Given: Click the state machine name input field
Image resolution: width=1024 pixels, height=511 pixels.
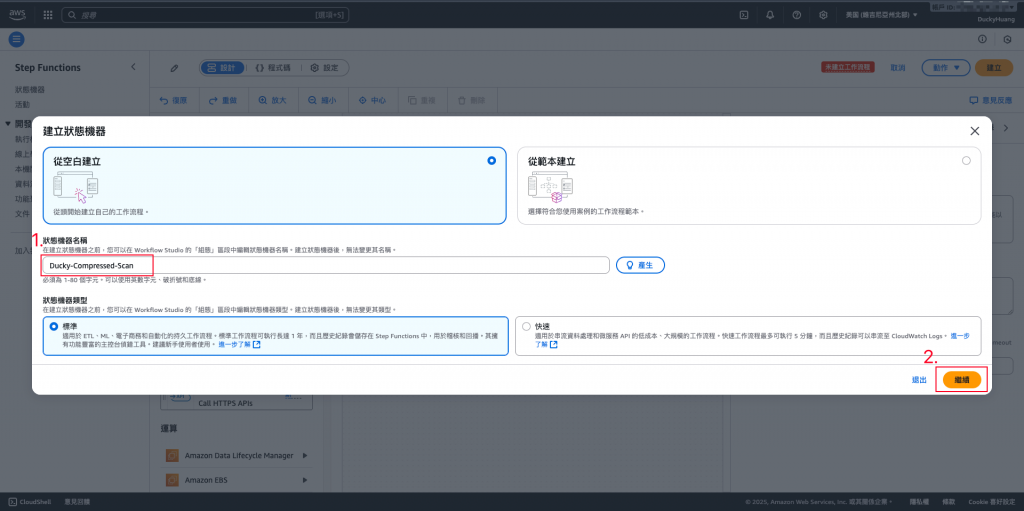Looking at the screenshot, I should point(326,265).
